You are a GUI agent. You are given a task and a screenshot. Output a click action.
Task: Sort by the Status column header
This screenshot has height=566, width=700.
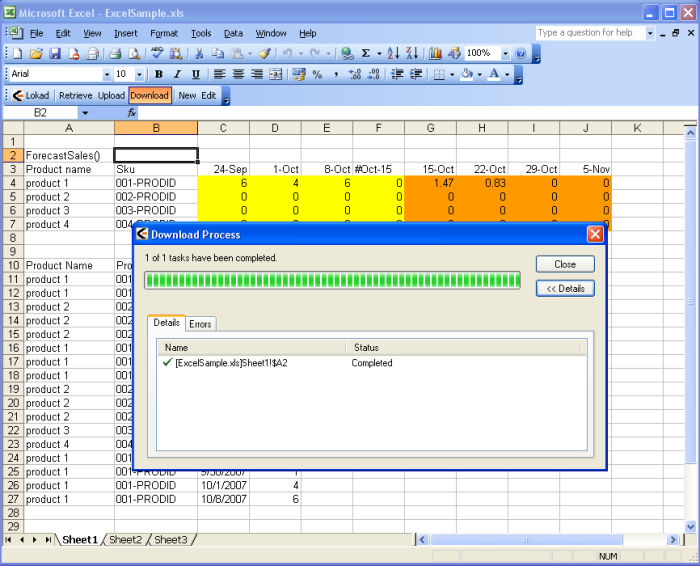(463, 347)
